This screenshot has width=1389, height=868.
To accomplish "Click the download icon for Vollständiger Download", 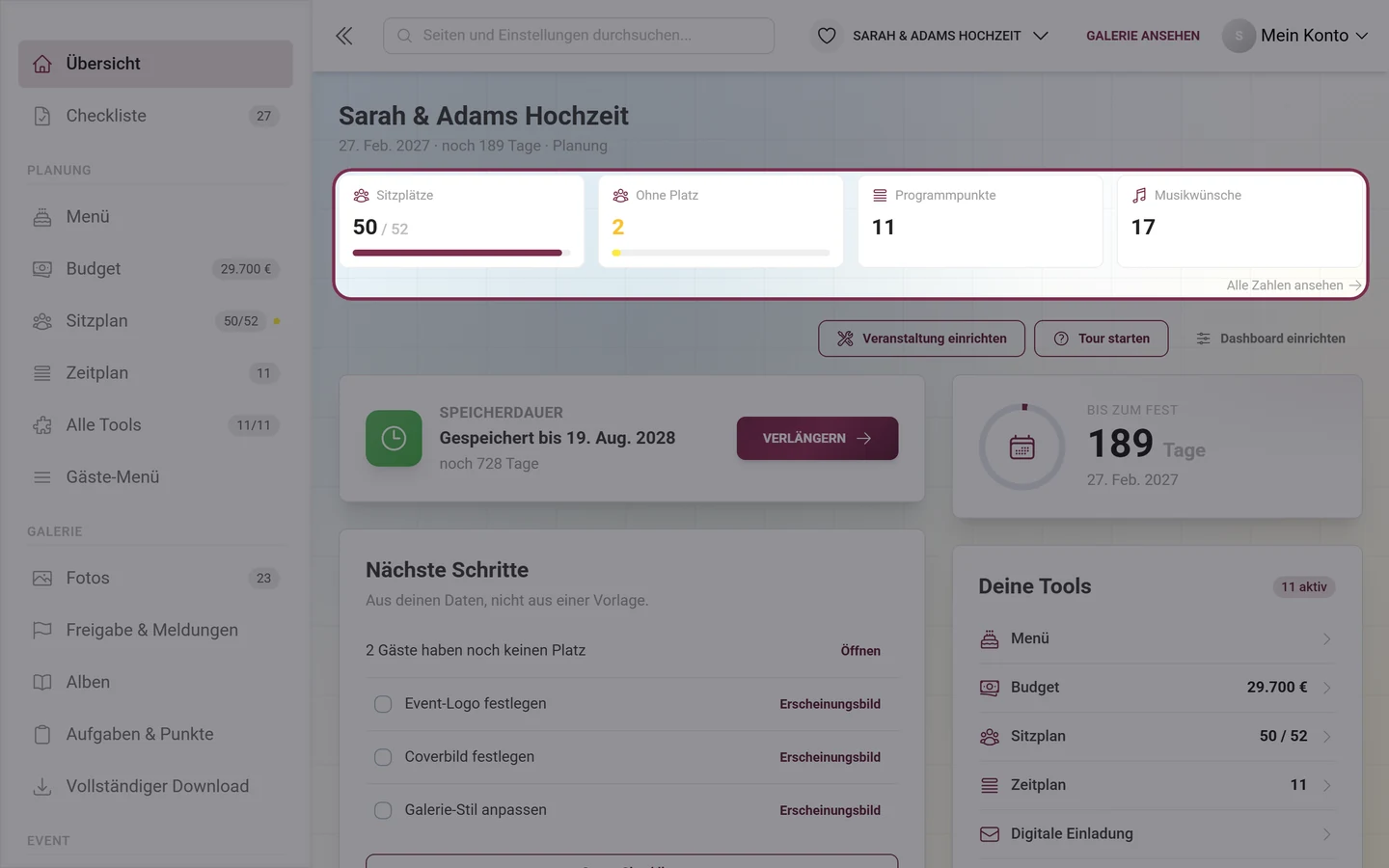I will [x=42, y=787].
